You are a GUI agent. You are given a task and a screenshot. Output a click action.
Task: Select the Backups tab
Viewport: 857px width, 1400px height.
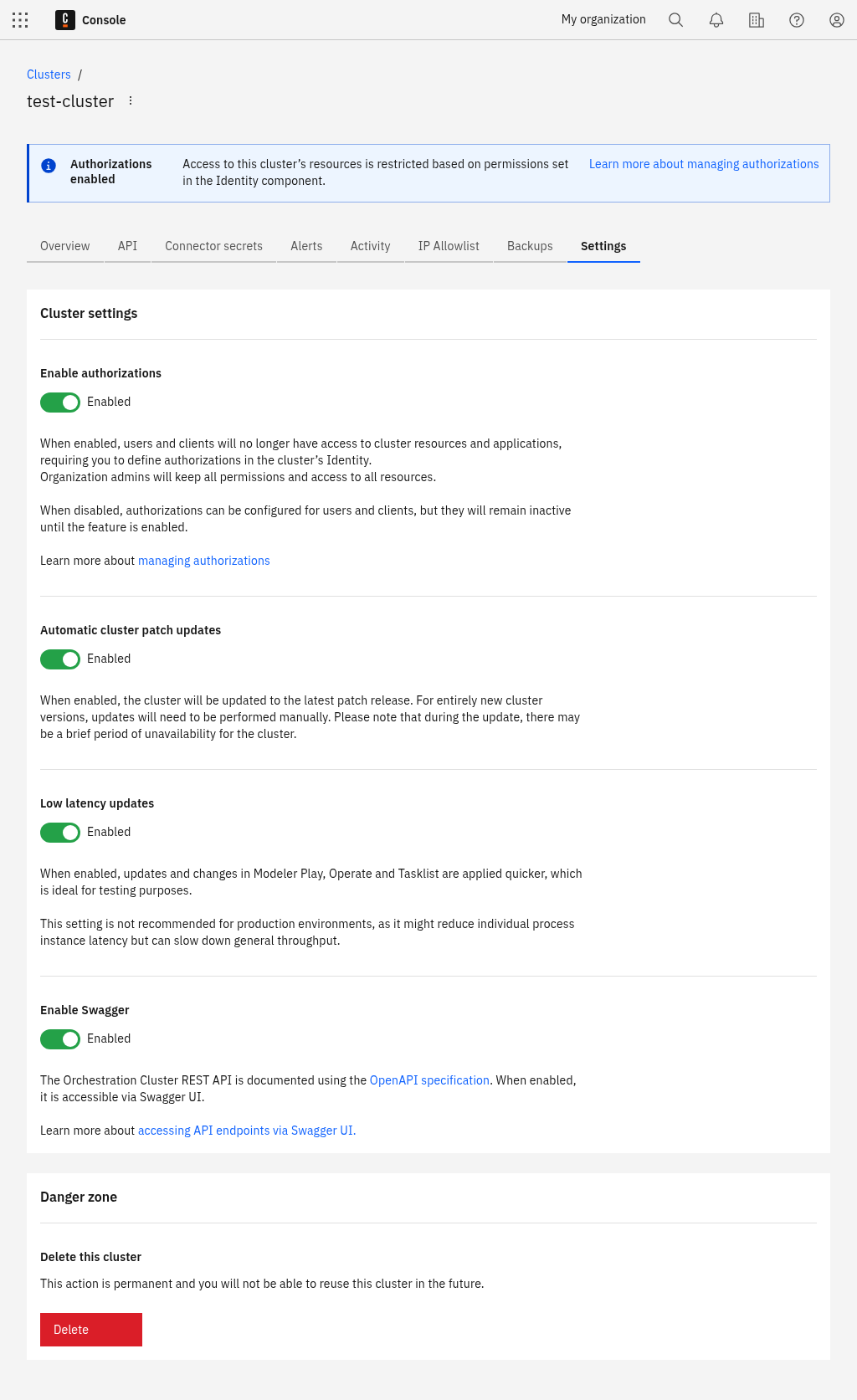(530, 246)
